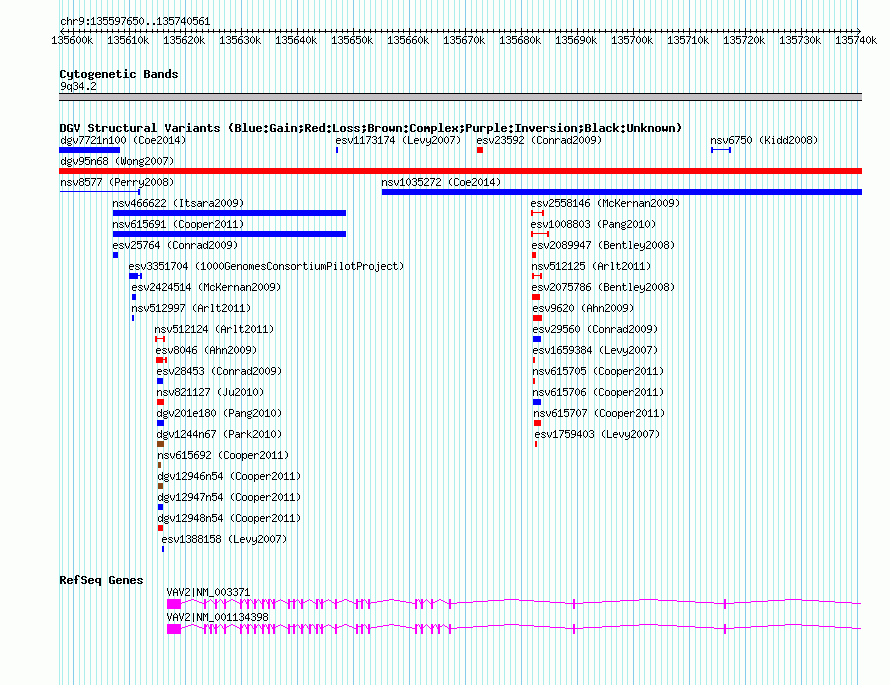Click esv28453 (Conrad2009) label

pos(219,371)
